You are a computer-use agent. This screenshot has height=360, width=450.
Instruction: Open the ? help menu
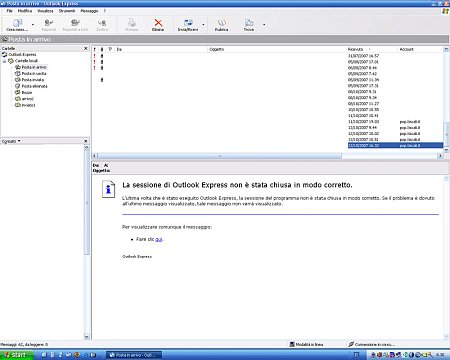tap(105, 11)
